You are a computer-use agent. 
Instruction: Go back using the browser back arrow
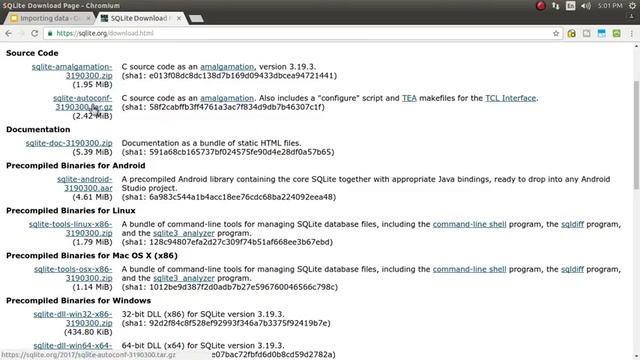[9, 33]
